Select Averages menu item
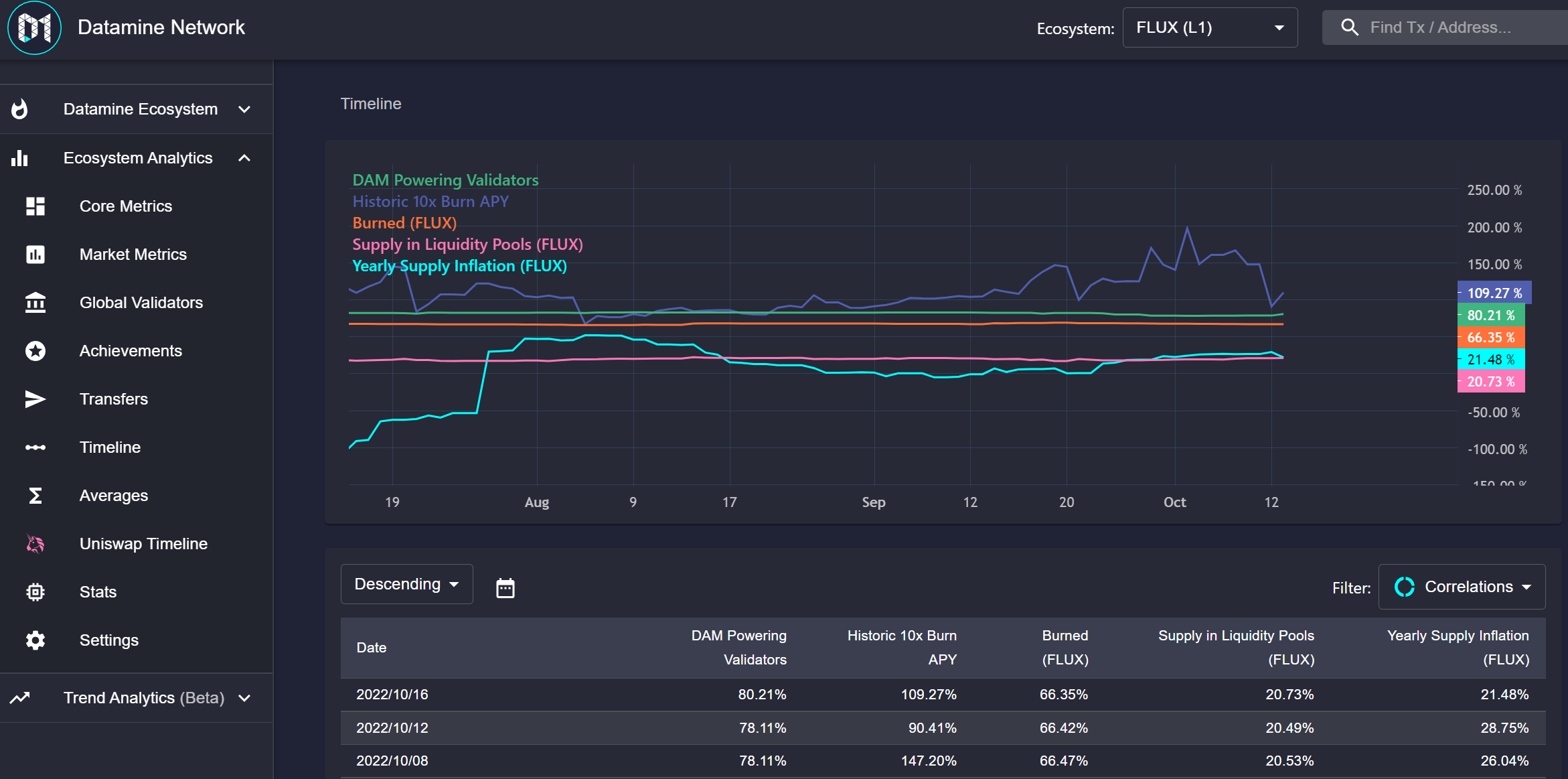 pos(114,496)
